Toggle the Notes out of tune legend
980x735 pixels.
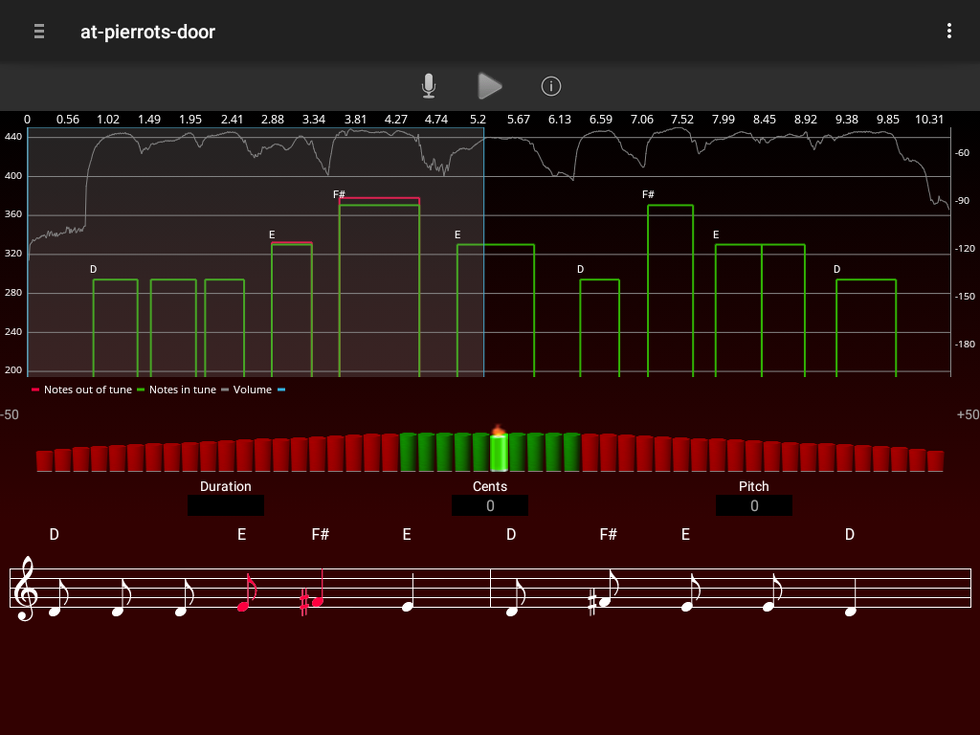[x=81, y=389]
